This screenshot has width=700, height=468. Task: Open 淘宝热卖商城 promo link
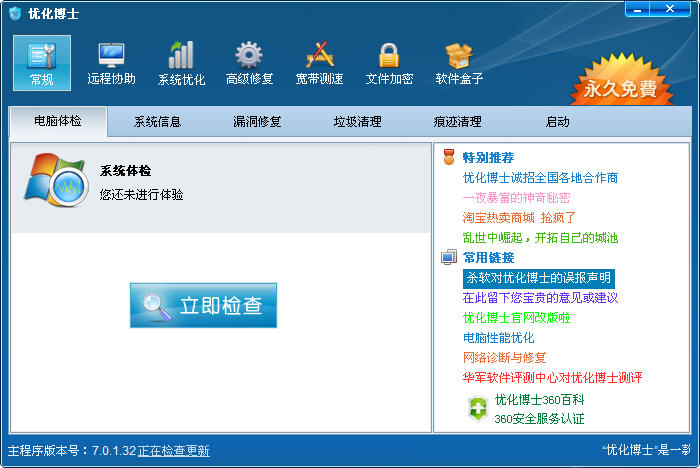click(519, 217)
